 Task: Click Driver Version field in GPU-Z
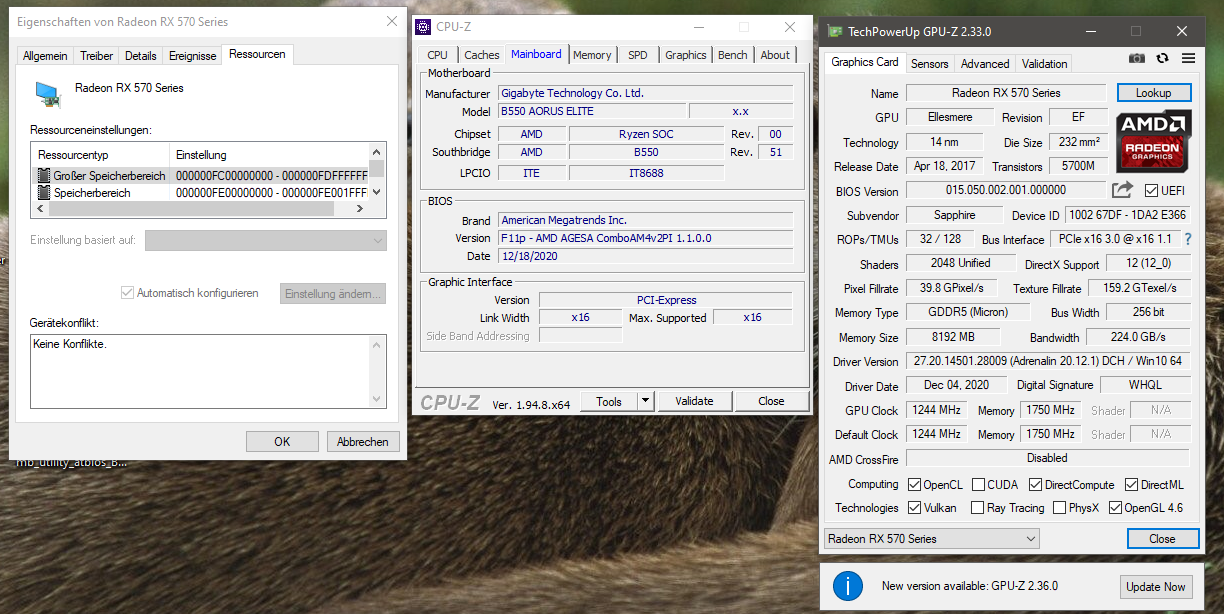(1048, 361)
